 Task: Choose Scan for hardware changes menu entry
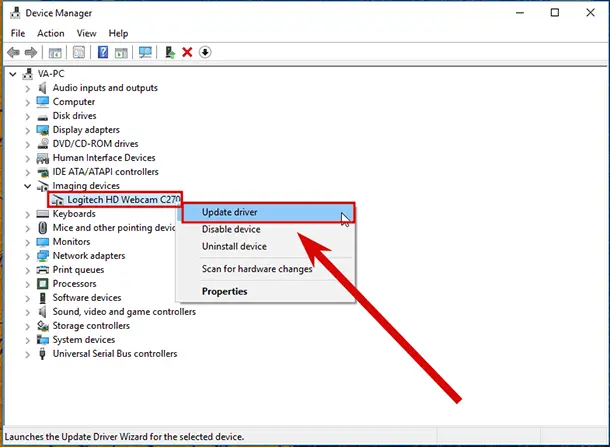click(266, 269)
